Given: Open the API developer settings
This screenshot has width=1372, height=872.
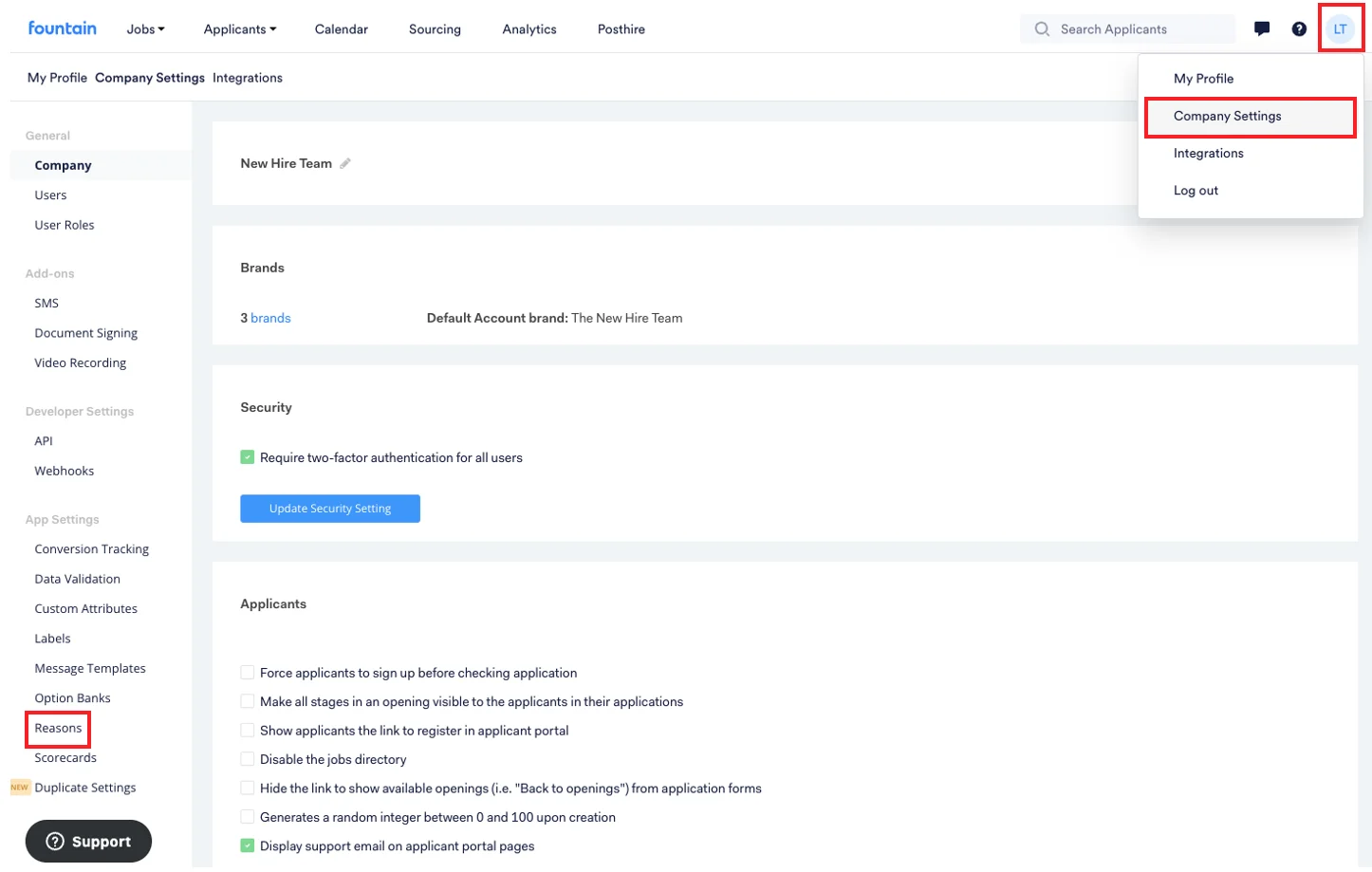Looking at the screenshot, I should 44,441.
